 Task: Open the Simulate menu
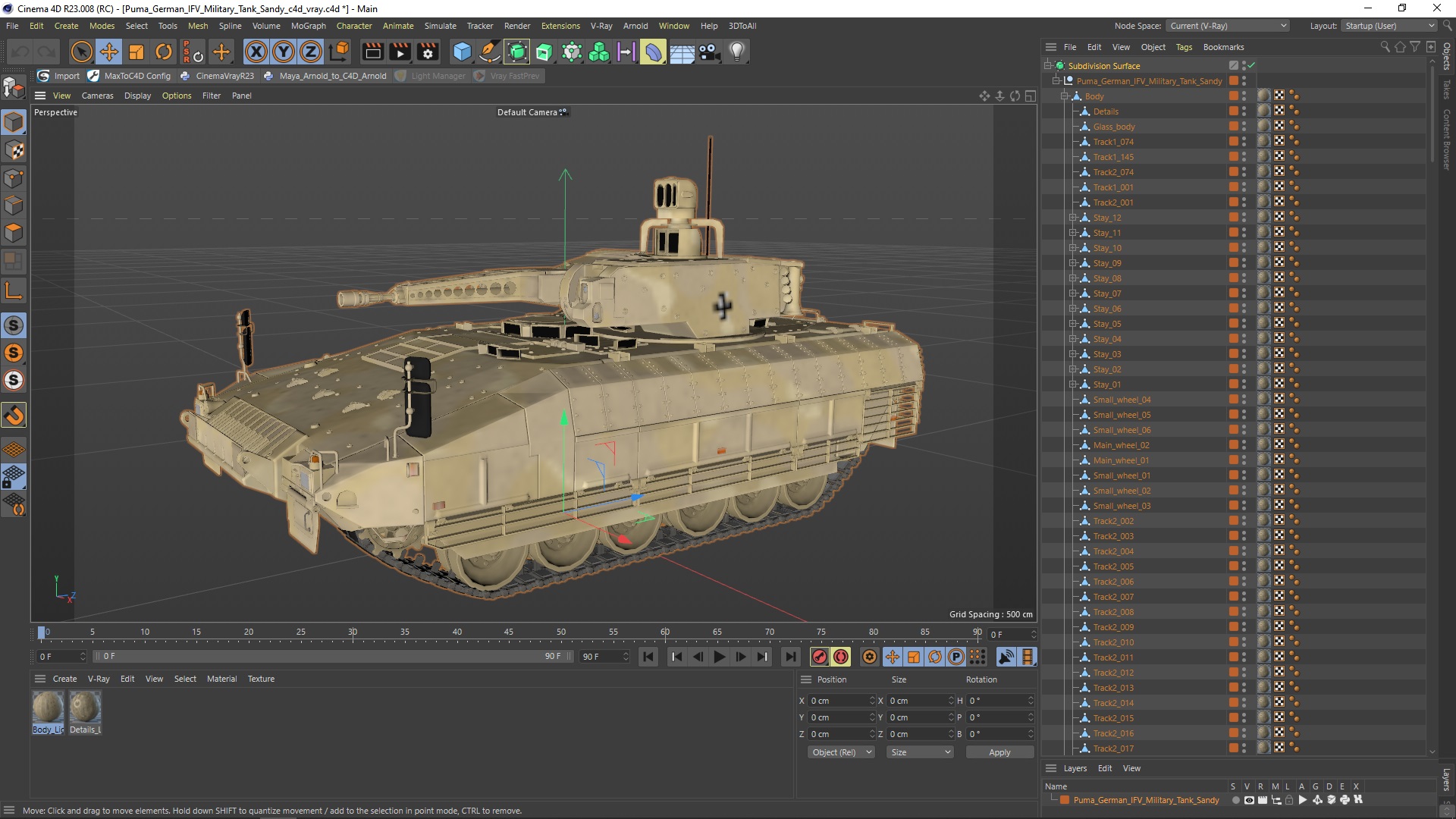[440, 26]
